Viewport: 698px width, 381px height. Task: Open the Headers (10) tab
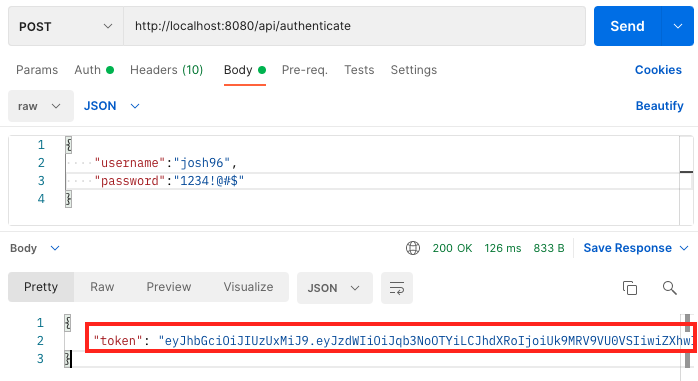click(x=166, y=70)
